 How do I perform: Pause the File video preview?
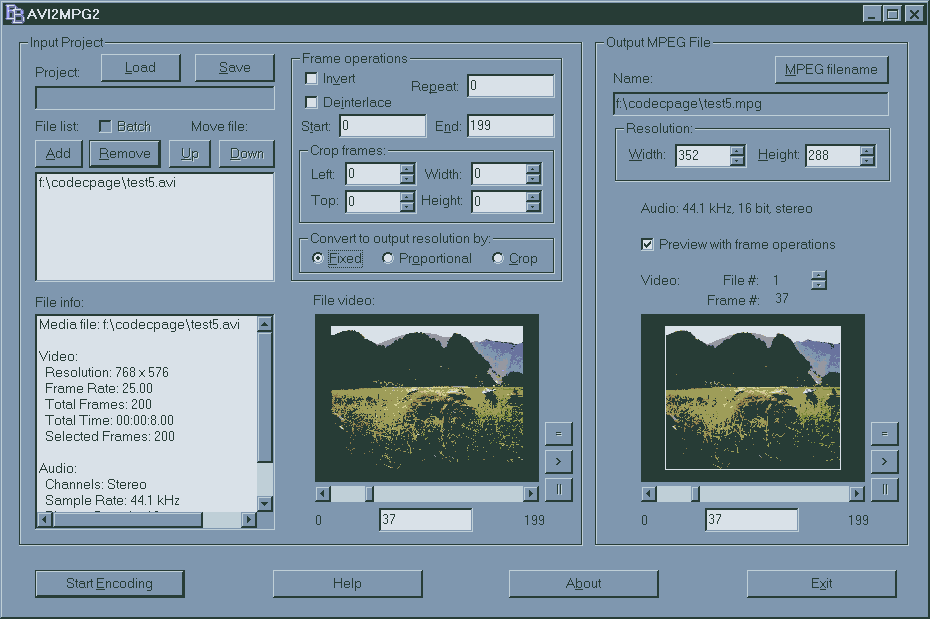[558, 490]
